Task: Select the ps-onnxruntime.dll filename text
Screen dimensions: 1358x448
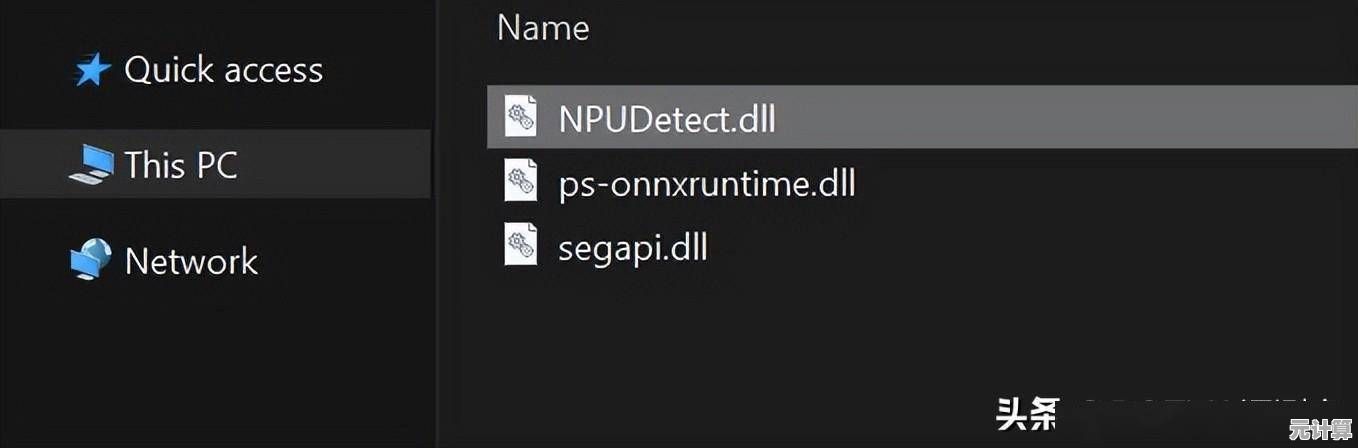Action: pos(707,183)
